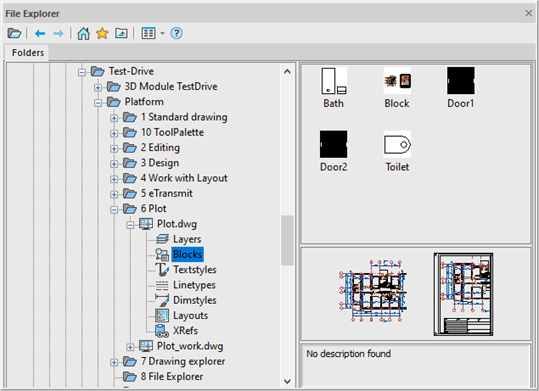Click the add-folder-to-favorites icon

pos(121,33)
